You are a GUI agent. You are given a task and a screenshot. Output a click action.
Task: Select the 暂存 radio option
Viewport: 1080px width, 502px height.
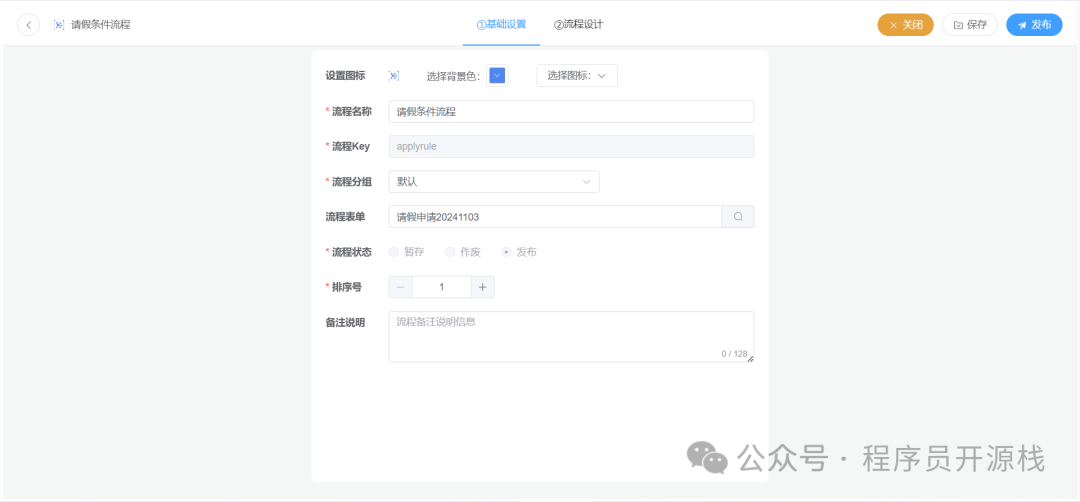click(x=407, y=252)
